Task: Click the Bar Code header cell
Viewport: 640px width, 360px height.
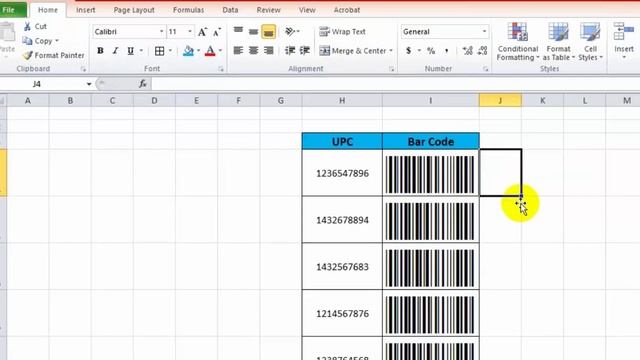Action: 431,142
